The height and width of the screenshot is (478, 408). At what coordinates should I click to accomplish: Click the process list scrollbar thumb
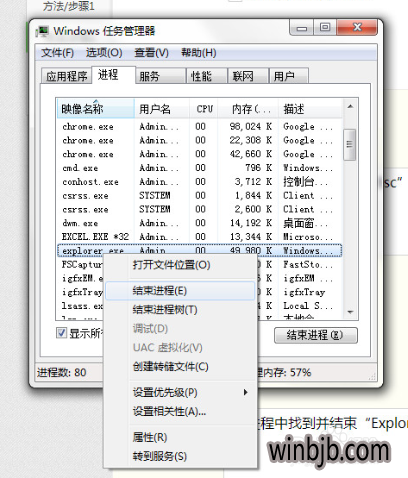point(350,145)
